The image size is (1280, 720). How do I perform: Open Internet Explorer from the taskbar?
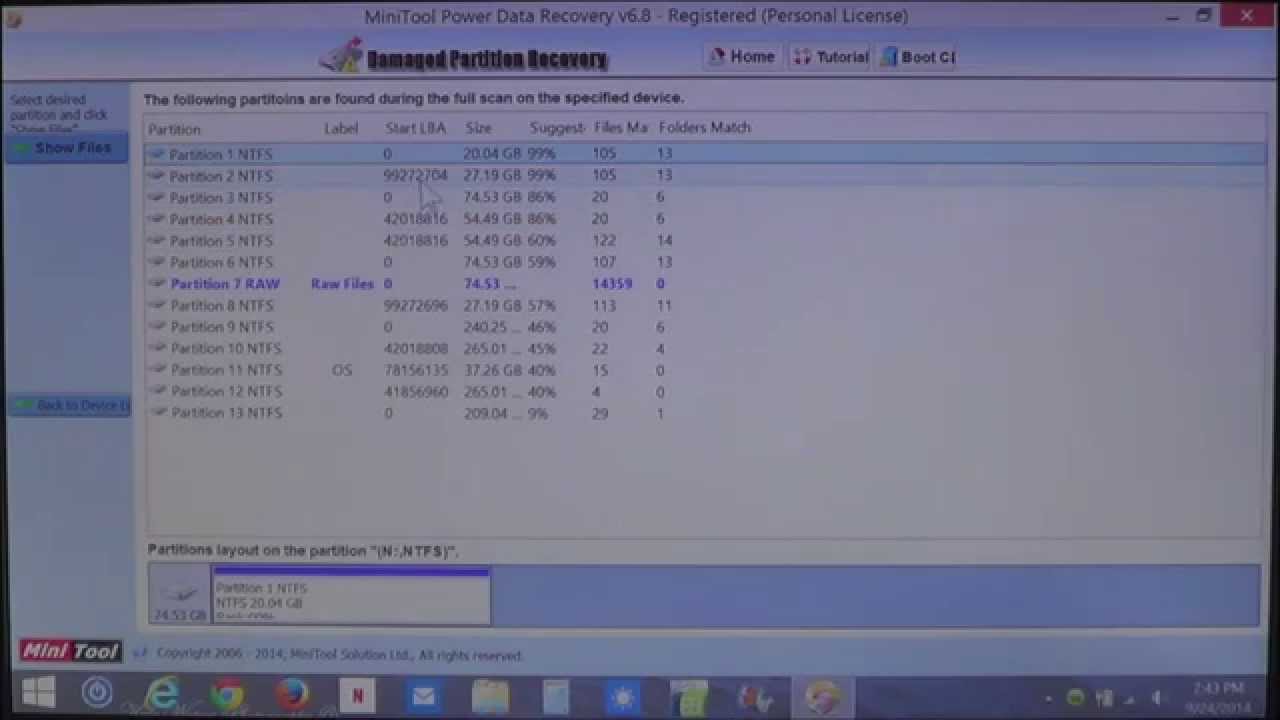tap(162, 694)
